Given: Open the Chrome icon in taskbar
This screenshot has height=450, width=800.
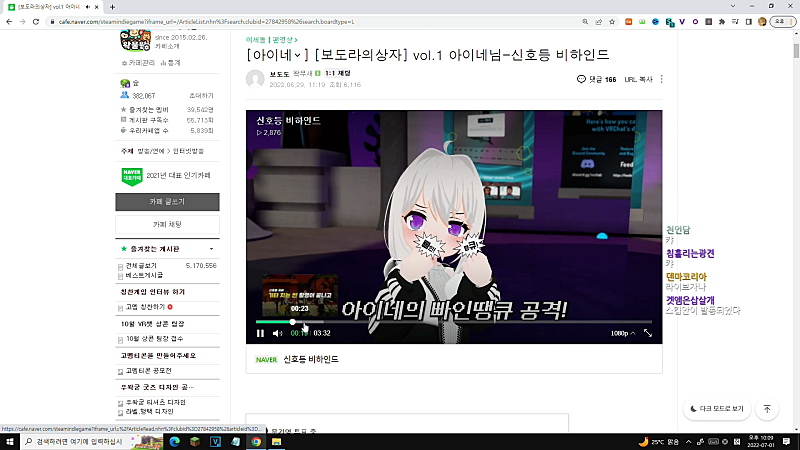Looking at the screenshot, I should click(256, 441).
